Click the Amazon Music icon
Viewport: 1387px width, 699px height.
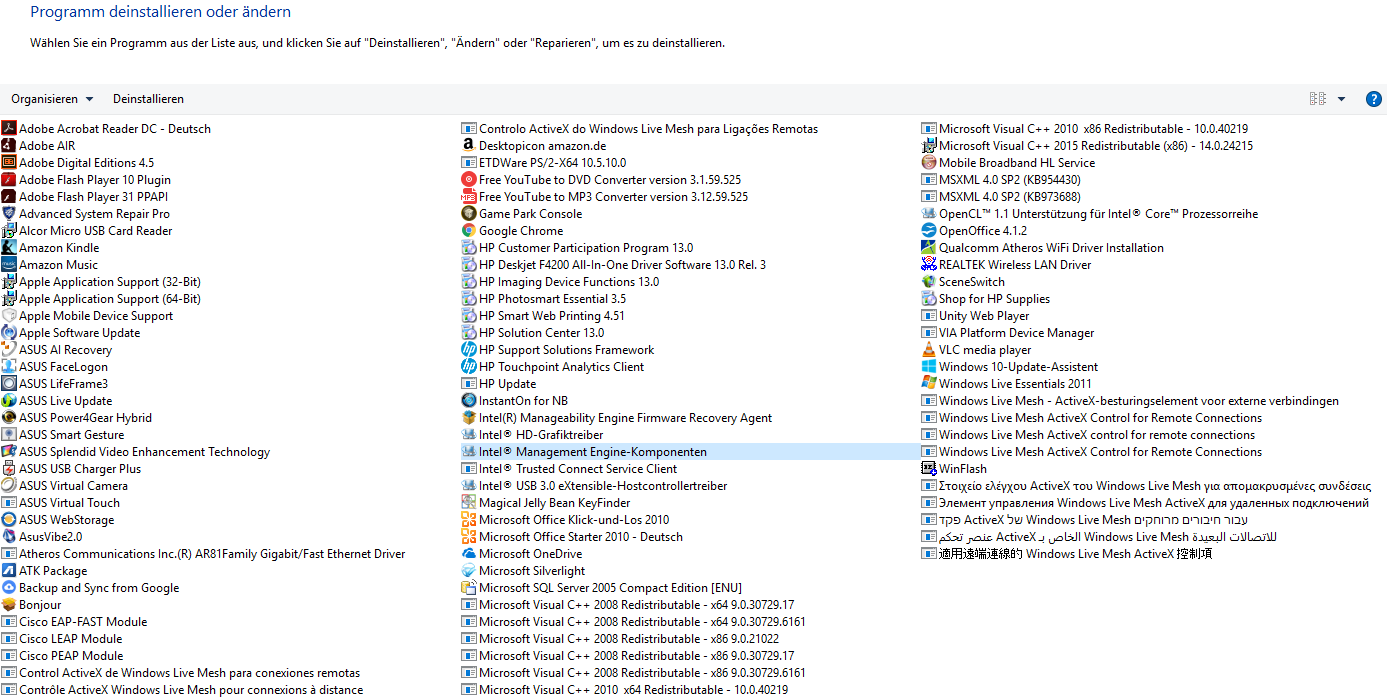[9, 264]
